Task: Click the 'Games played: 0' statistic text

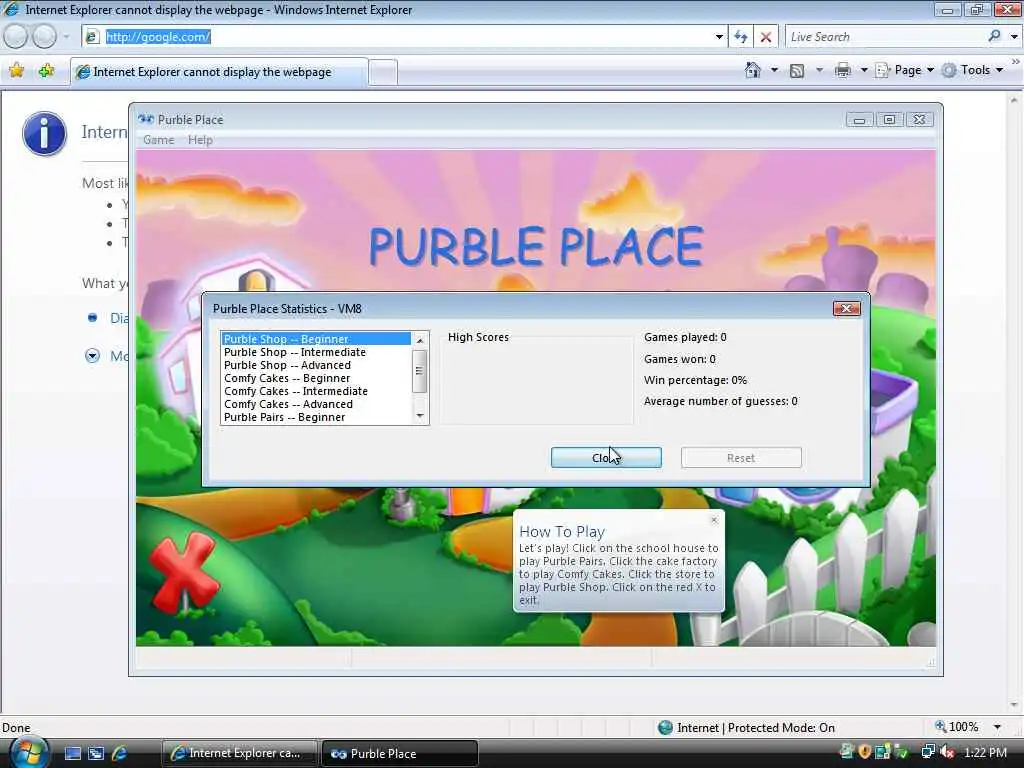Action: (685, 337)
